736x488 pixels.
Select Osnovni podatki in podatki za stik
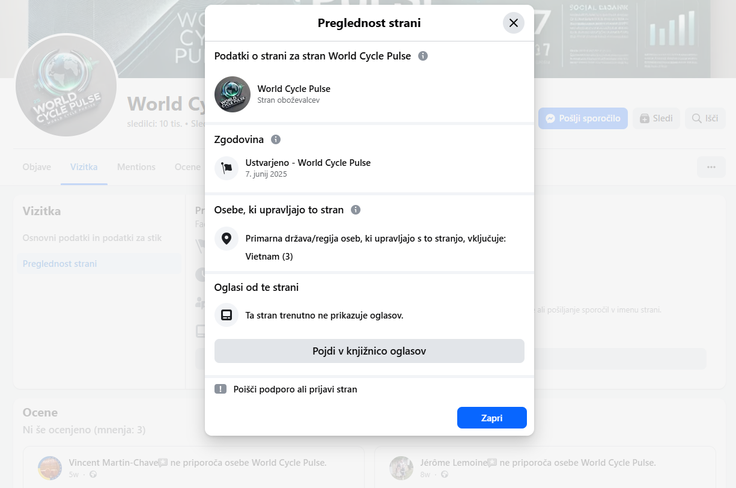[x=92, y=238]
